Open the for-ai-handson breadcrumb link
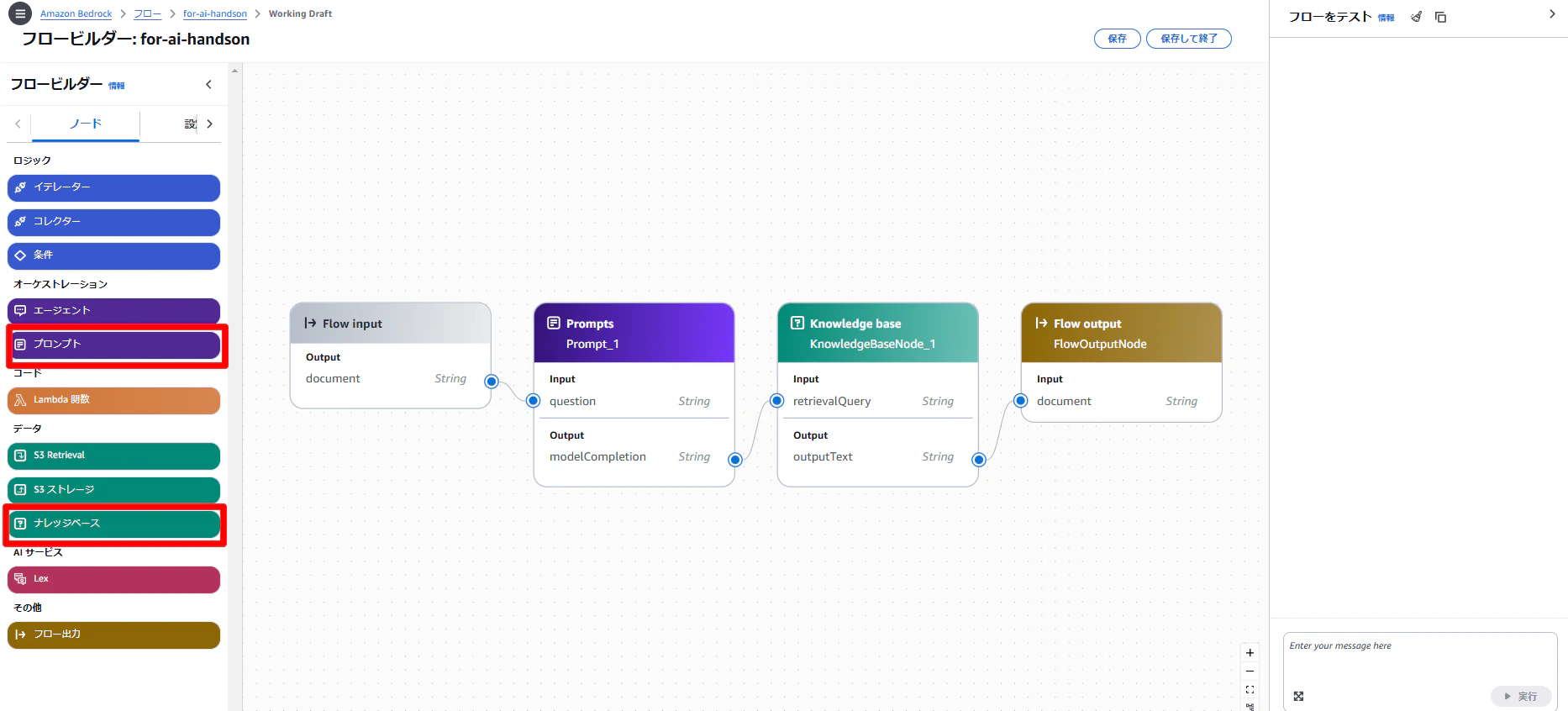 click(215, 13)
